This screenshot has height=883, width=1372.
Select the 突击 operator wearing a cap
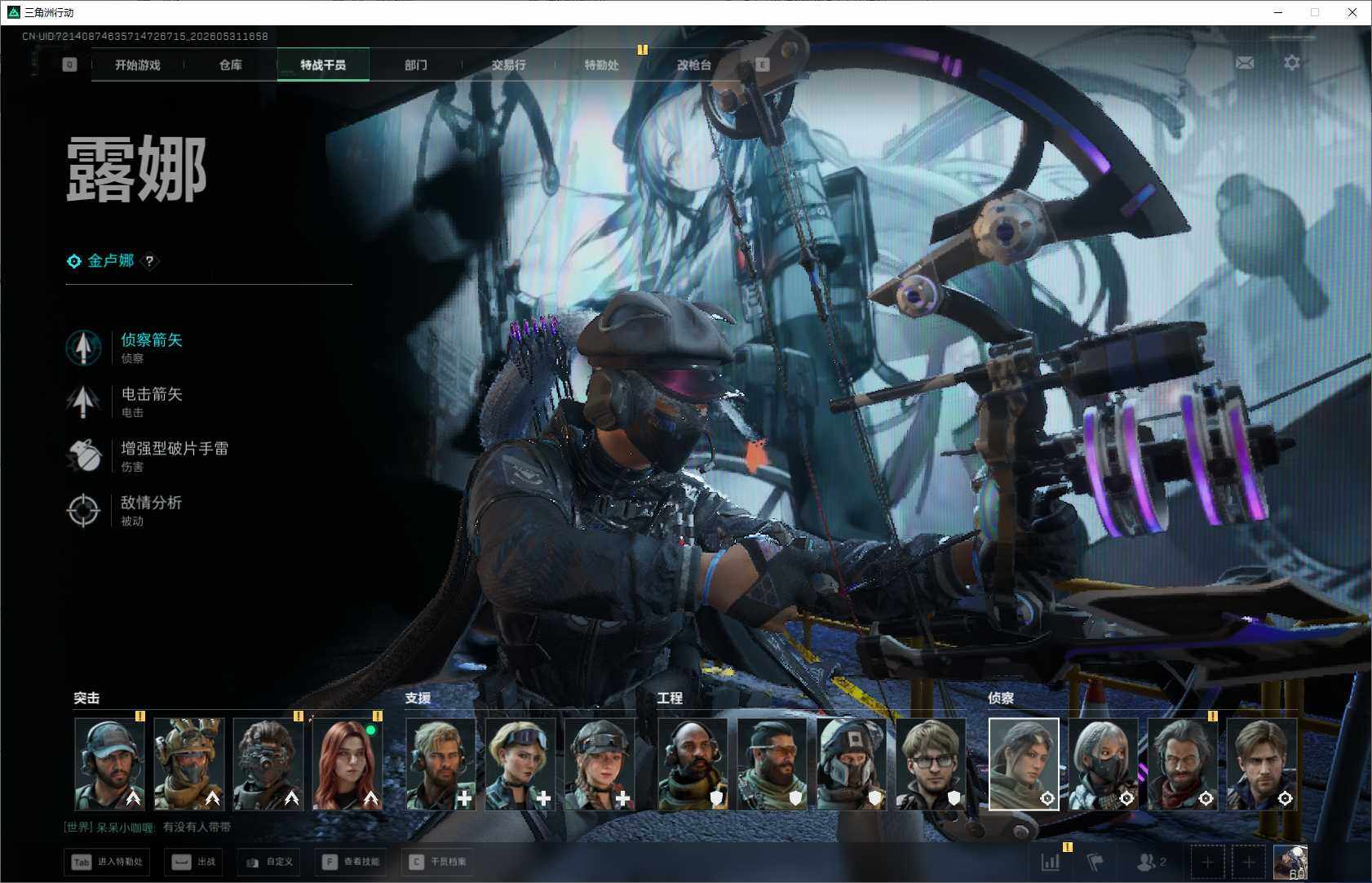coord(110,765)
